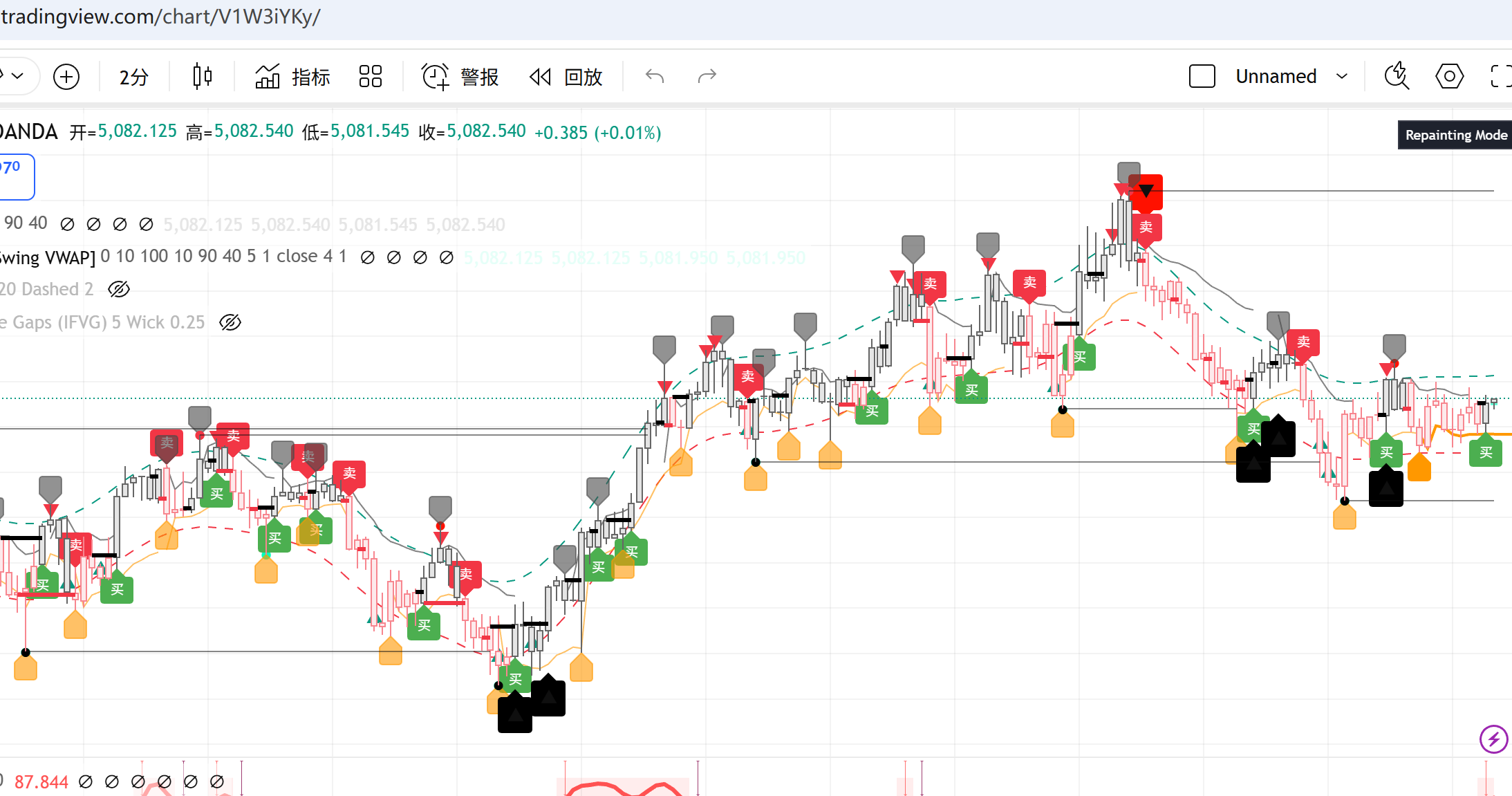Click the add symbol plus icon
The width and height of the screenshot is (1512, 796).
tap(66, 77)
